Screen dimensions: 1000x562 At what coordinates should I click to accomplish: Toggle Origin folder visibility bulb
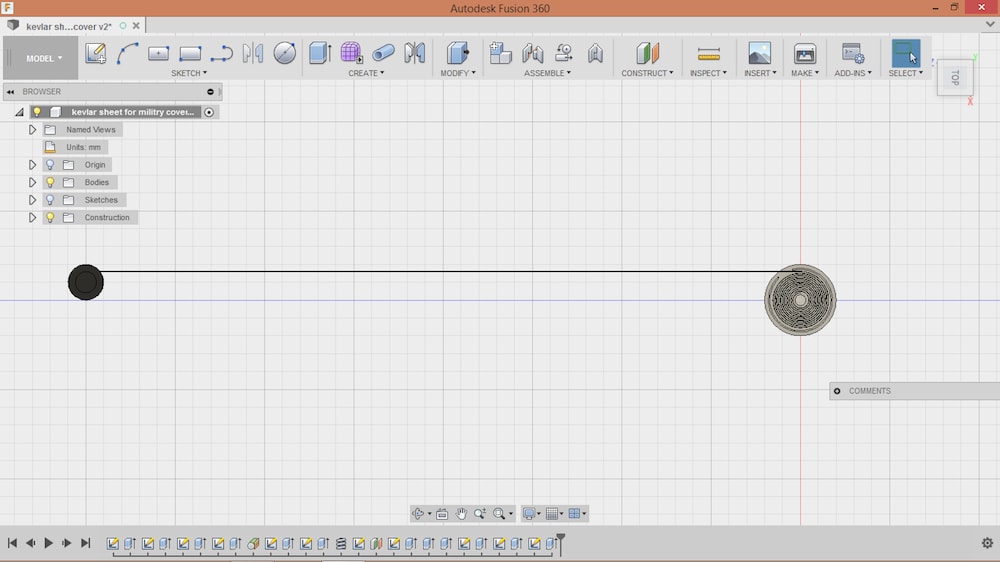pyautogui.click(x=50, y=165)
